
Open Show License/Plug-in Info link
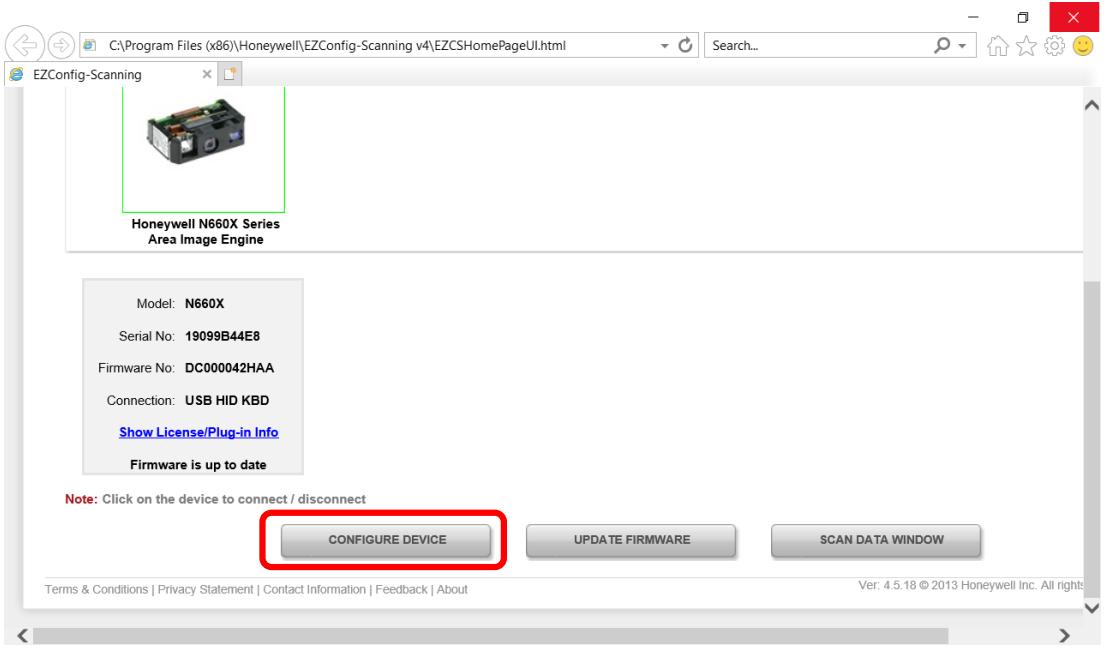coord(198,432)
